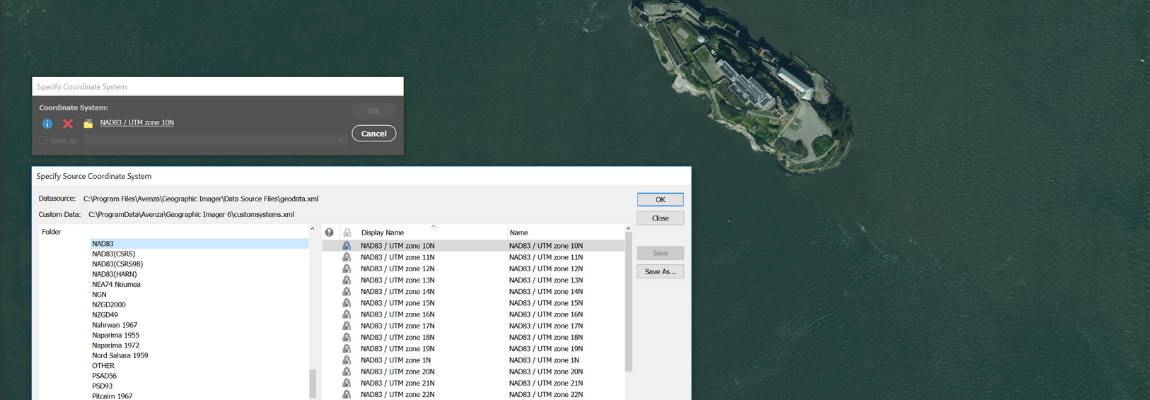Click lock icon beside UTM zone 20N
The width and height of the screenshot is (1150, 400).
pyautogui.click(x=347, y=371)
